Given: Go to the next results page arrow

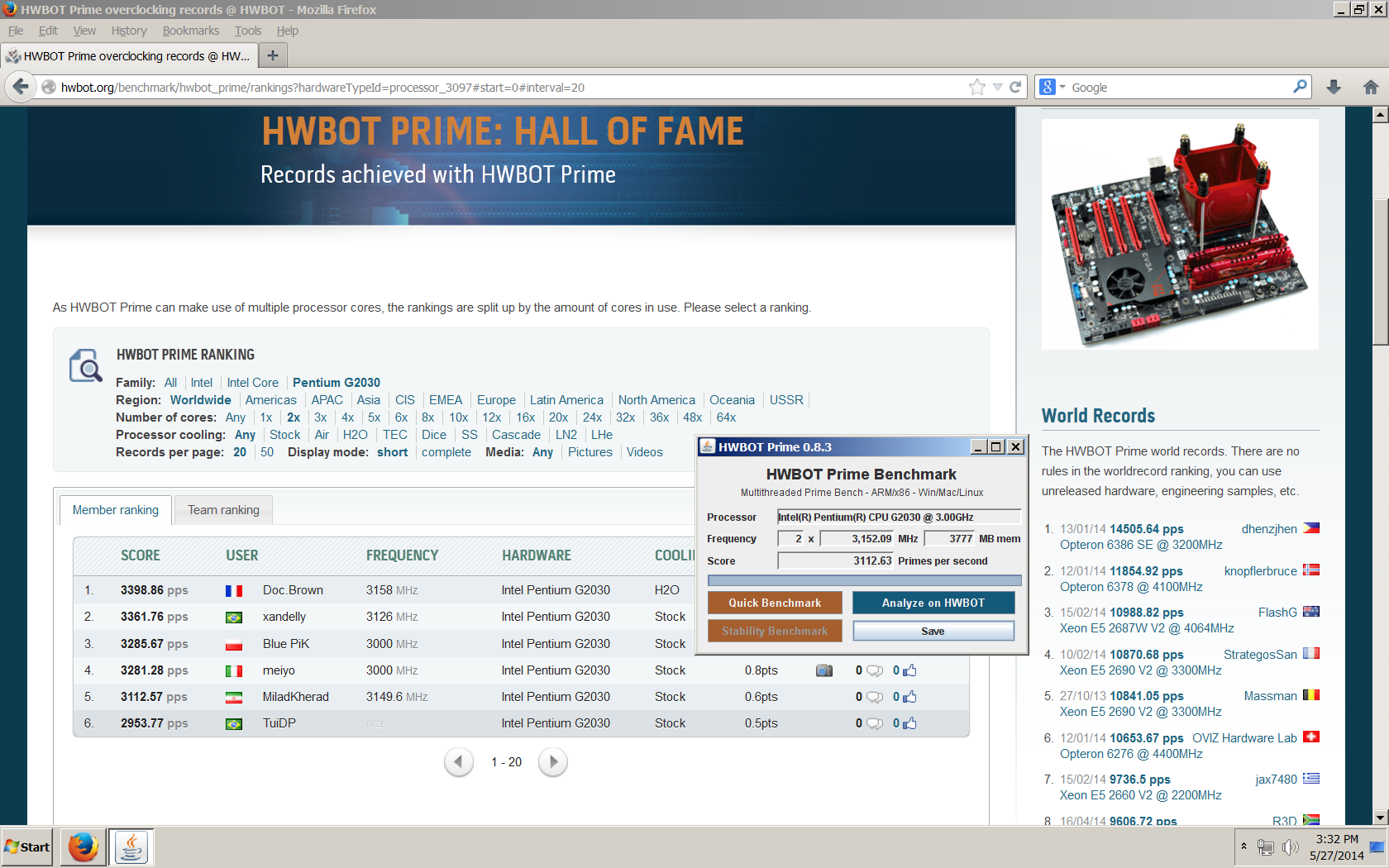Looking at the screenshot, I should [553, 762].
